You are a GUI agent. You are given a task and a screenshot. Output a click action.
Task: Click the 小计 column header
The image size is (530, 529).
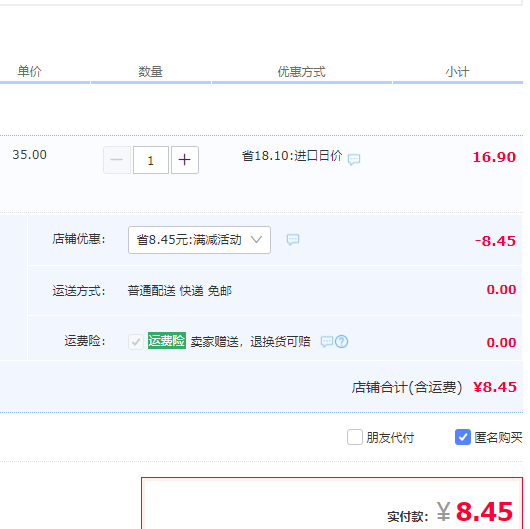click(457, 72)
